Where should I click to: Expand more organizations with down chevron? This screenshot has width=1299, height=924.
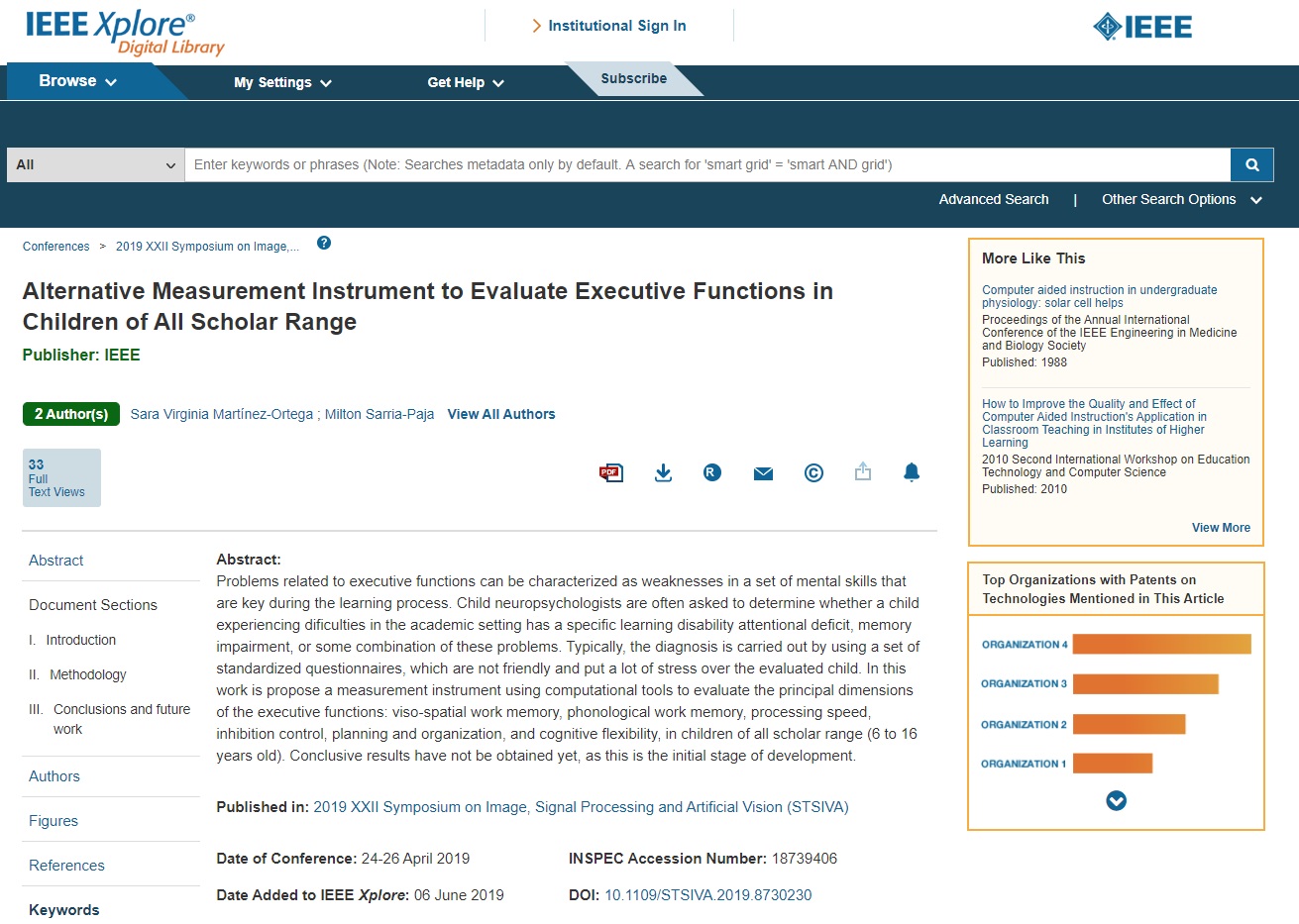1116,800
